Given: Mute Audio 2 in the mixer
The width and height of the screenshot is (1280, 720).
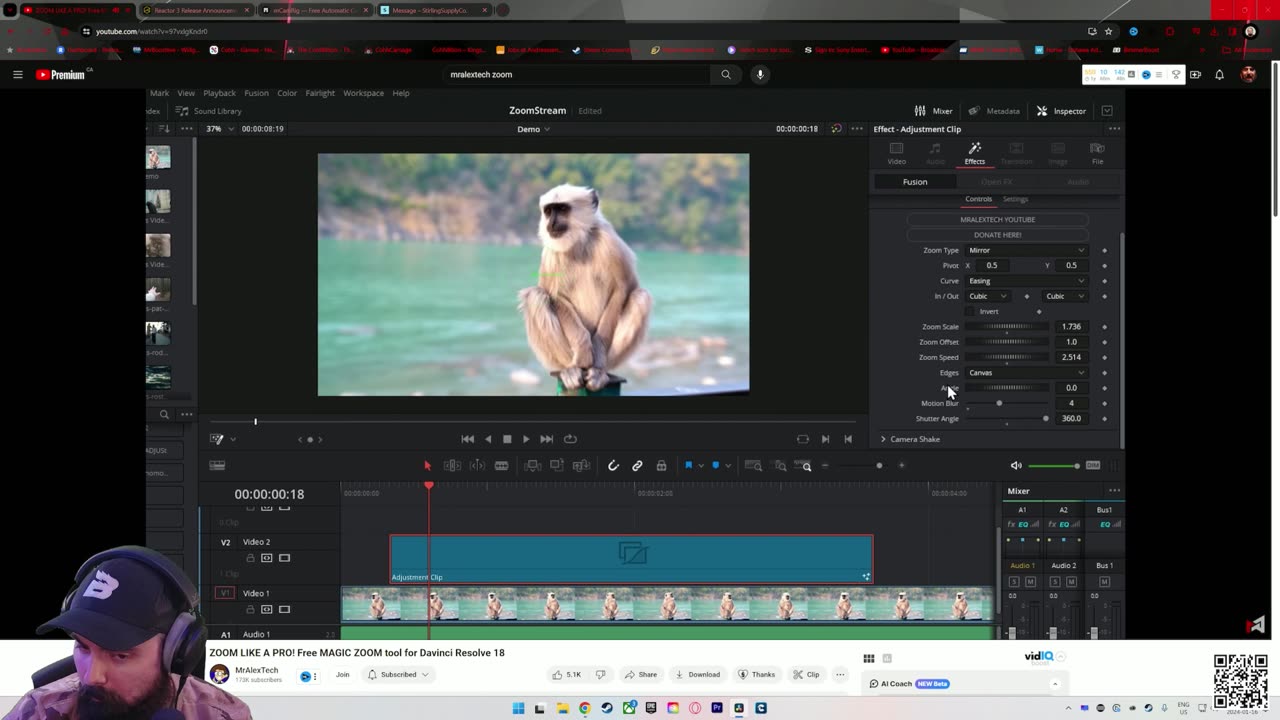Looking at the screenshot, I should [x=1071, y=582].
